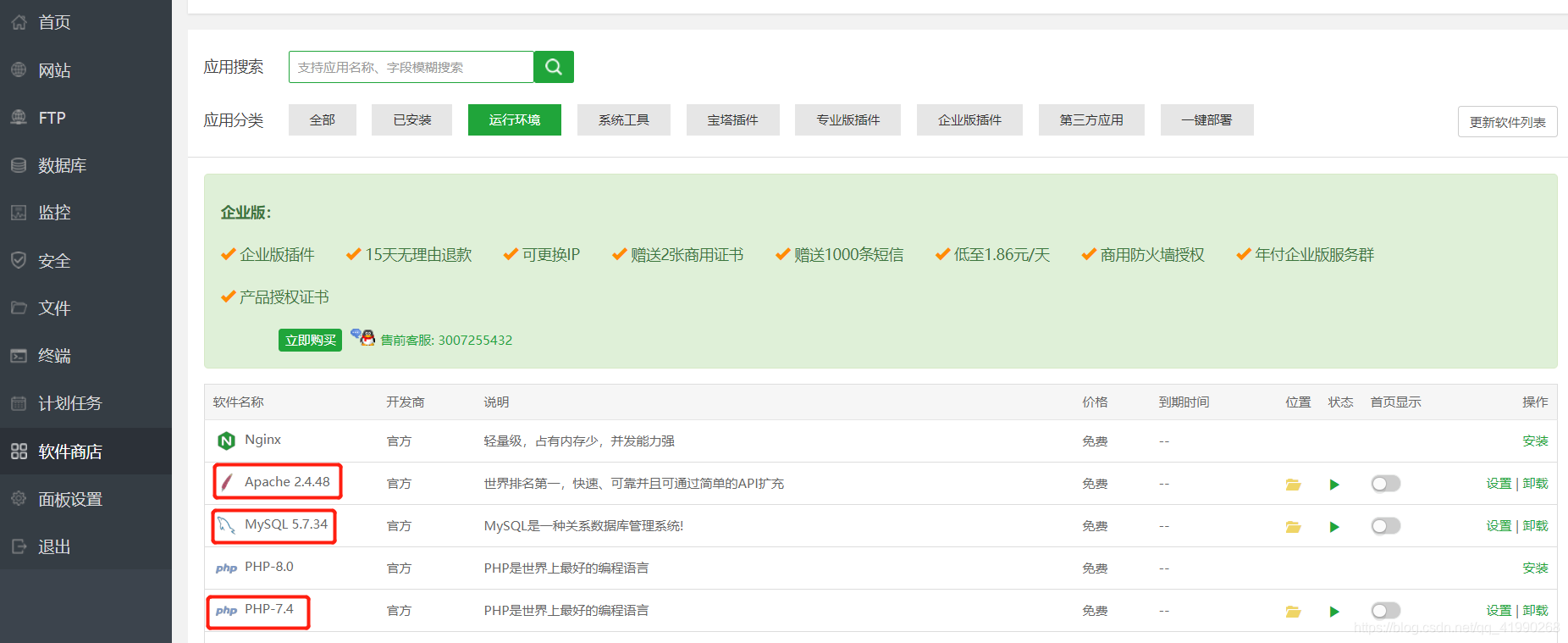Click the chart icon beside 监控

tap(19, 213)
